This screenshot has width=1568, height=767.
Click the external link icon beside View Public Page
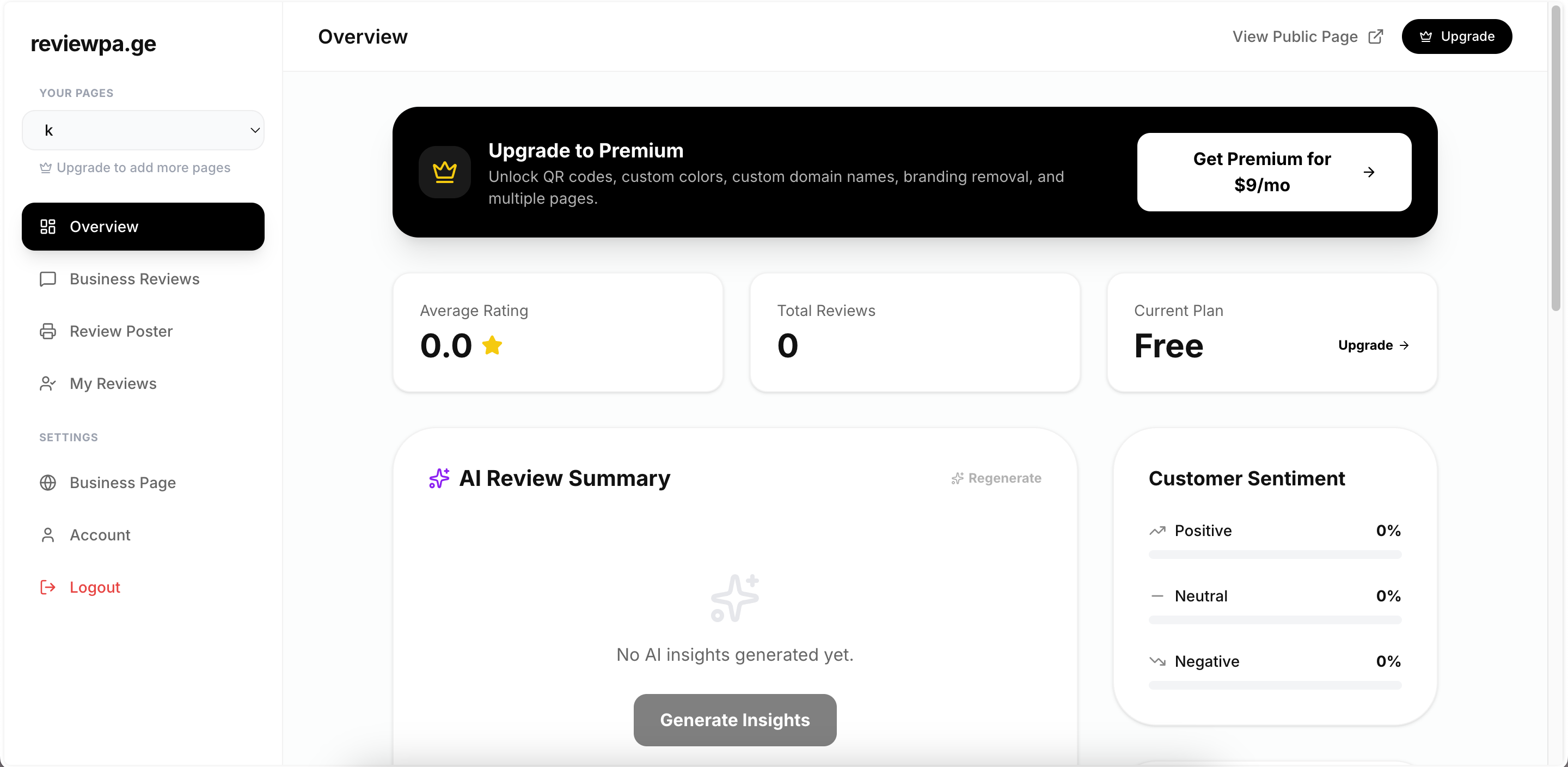(1376, 36)
